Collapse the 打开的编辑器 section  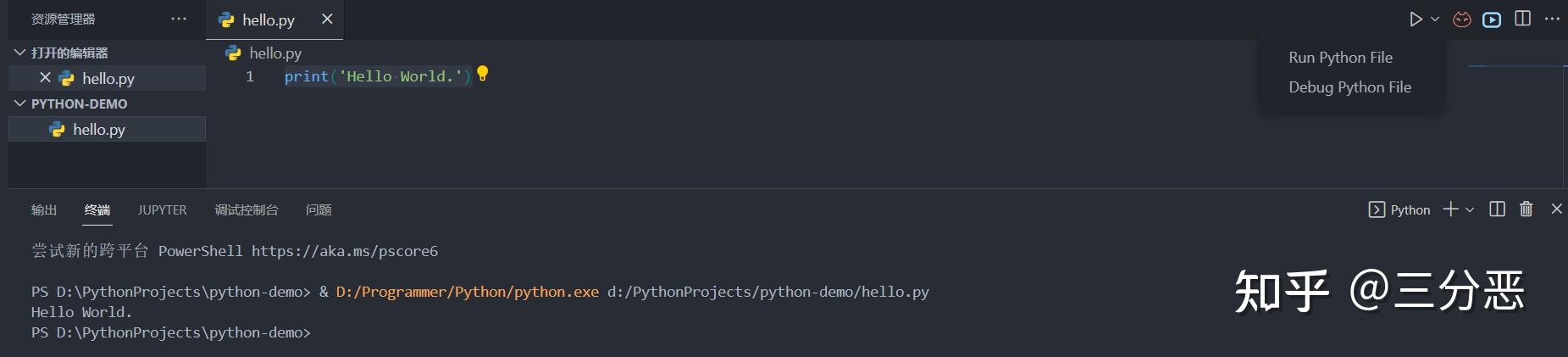point(20,53)
